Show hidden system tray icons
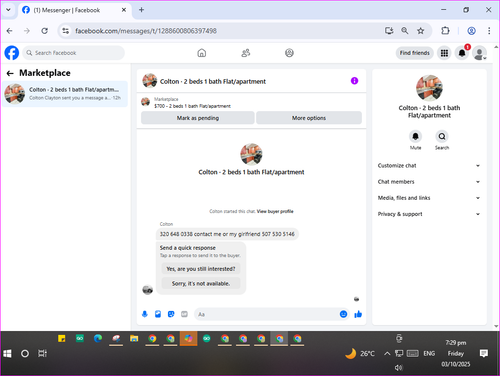The image size is (500, 376). coord(387,353)
